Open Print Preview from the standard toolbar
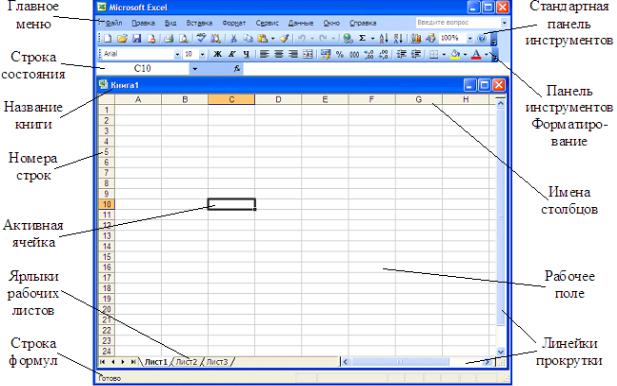 [183, 38]
